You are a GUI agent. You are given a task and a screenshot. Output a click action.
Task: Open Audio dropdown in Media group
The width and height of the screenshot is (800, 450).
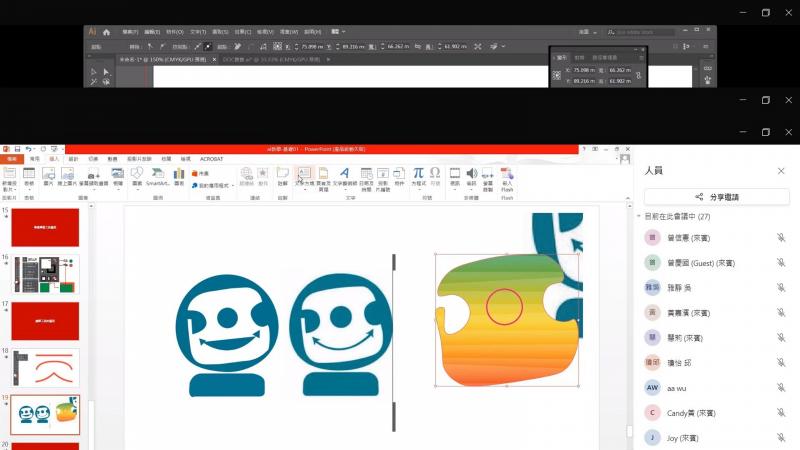pos(471,187)
